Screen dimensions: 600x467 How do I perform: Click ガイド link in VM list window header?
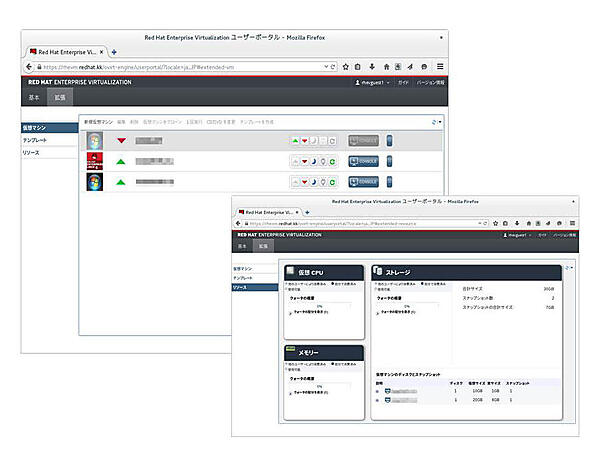tap(403, 82)
